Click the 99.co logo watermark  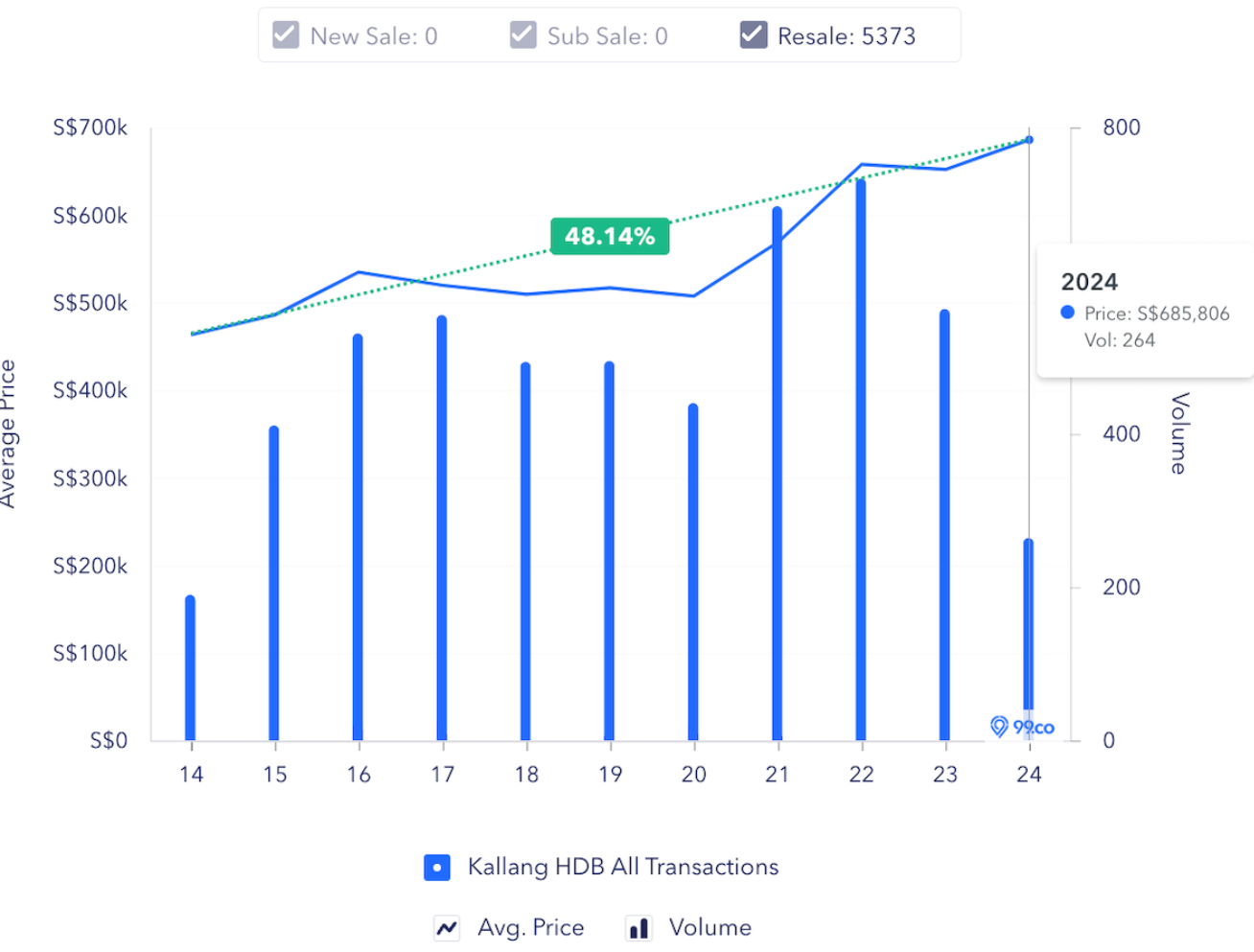[x=1022, y=727]
